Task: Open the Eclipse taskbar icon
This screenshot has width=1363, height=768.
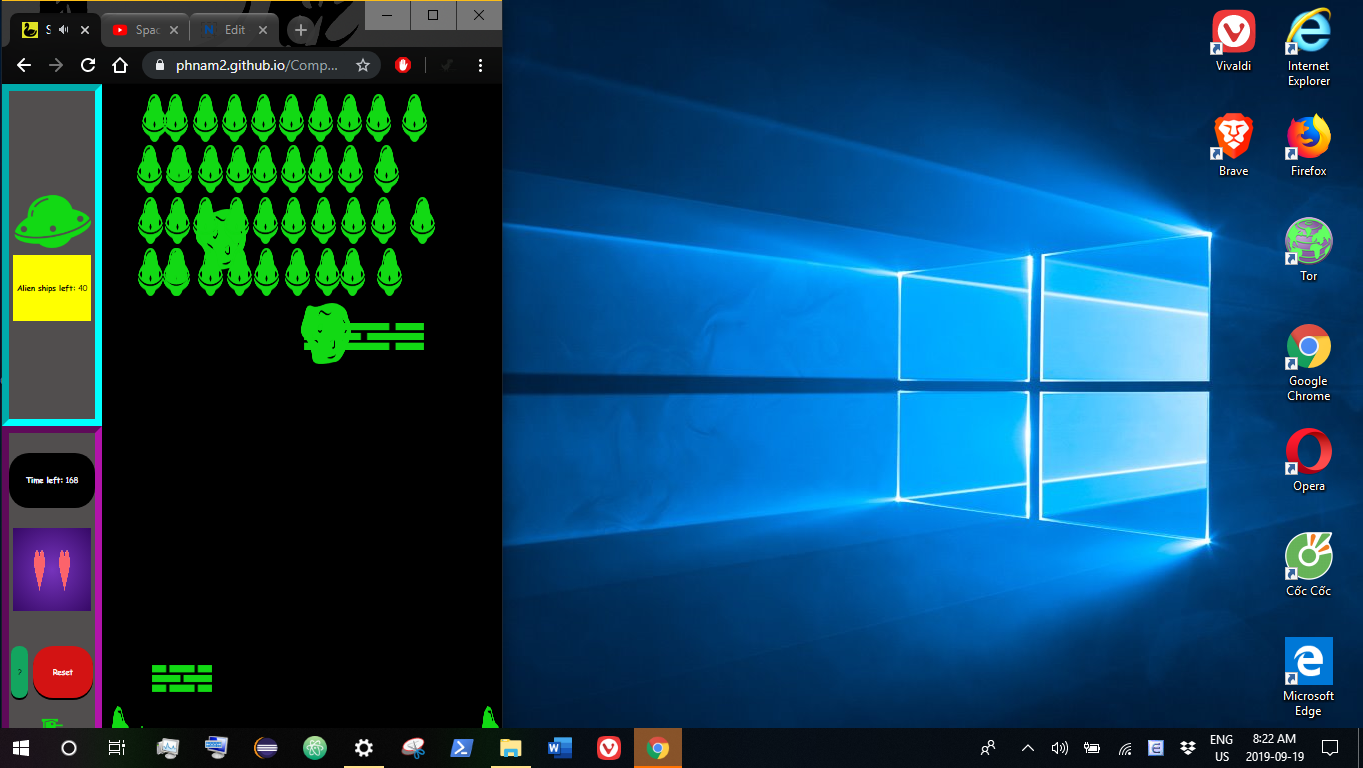Action: (x=266, y=748)
